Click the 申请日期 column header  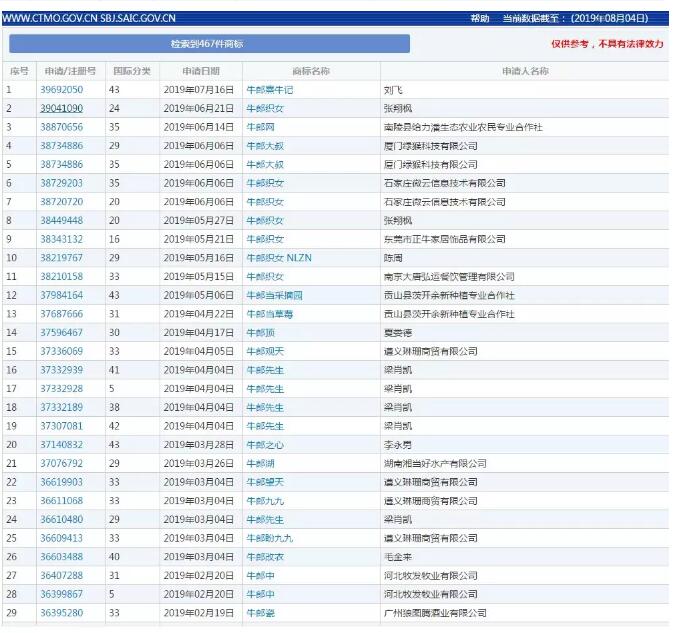201,71
